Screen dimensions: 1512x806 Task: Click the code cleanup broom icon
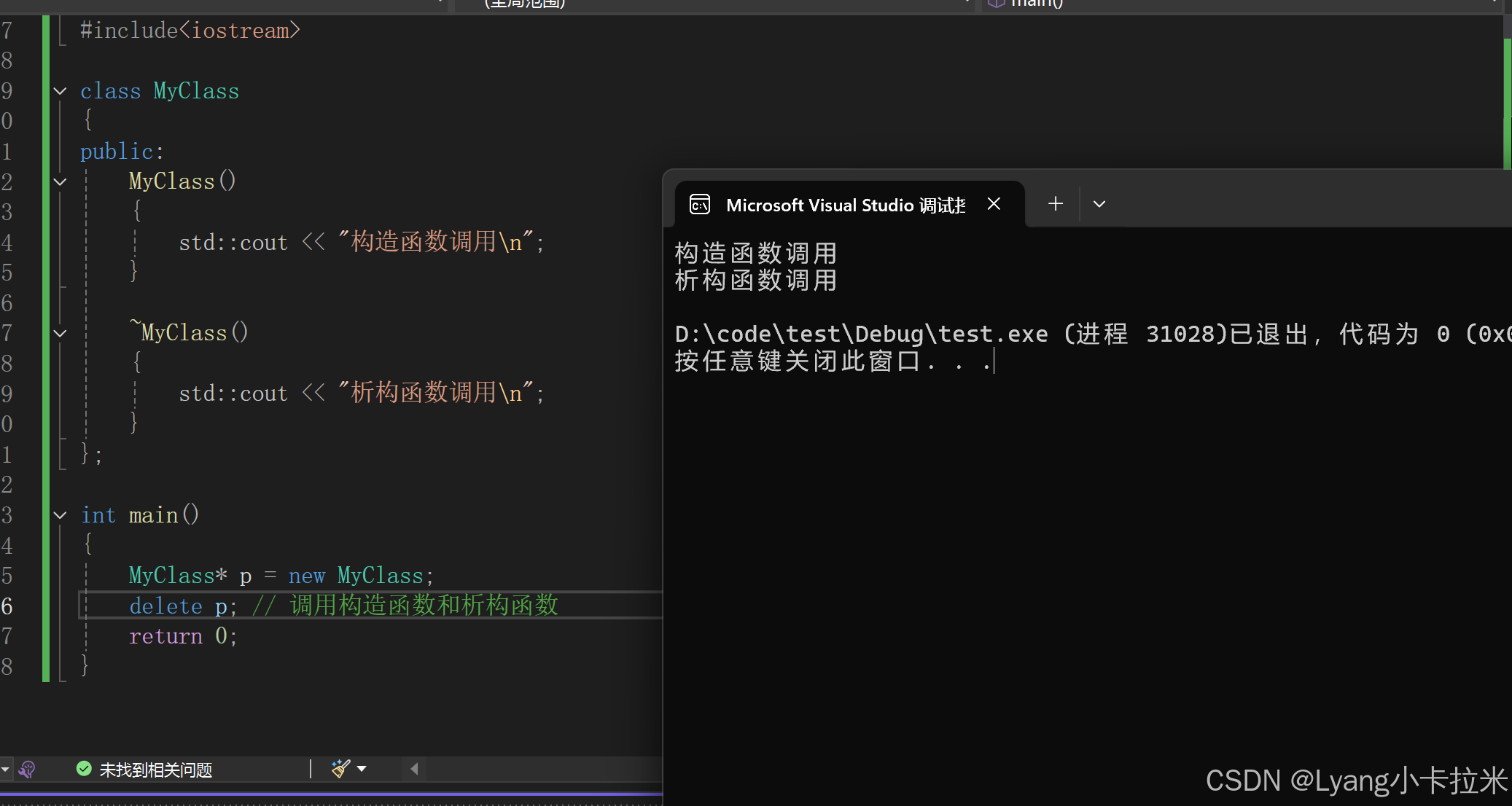(340, 769)
